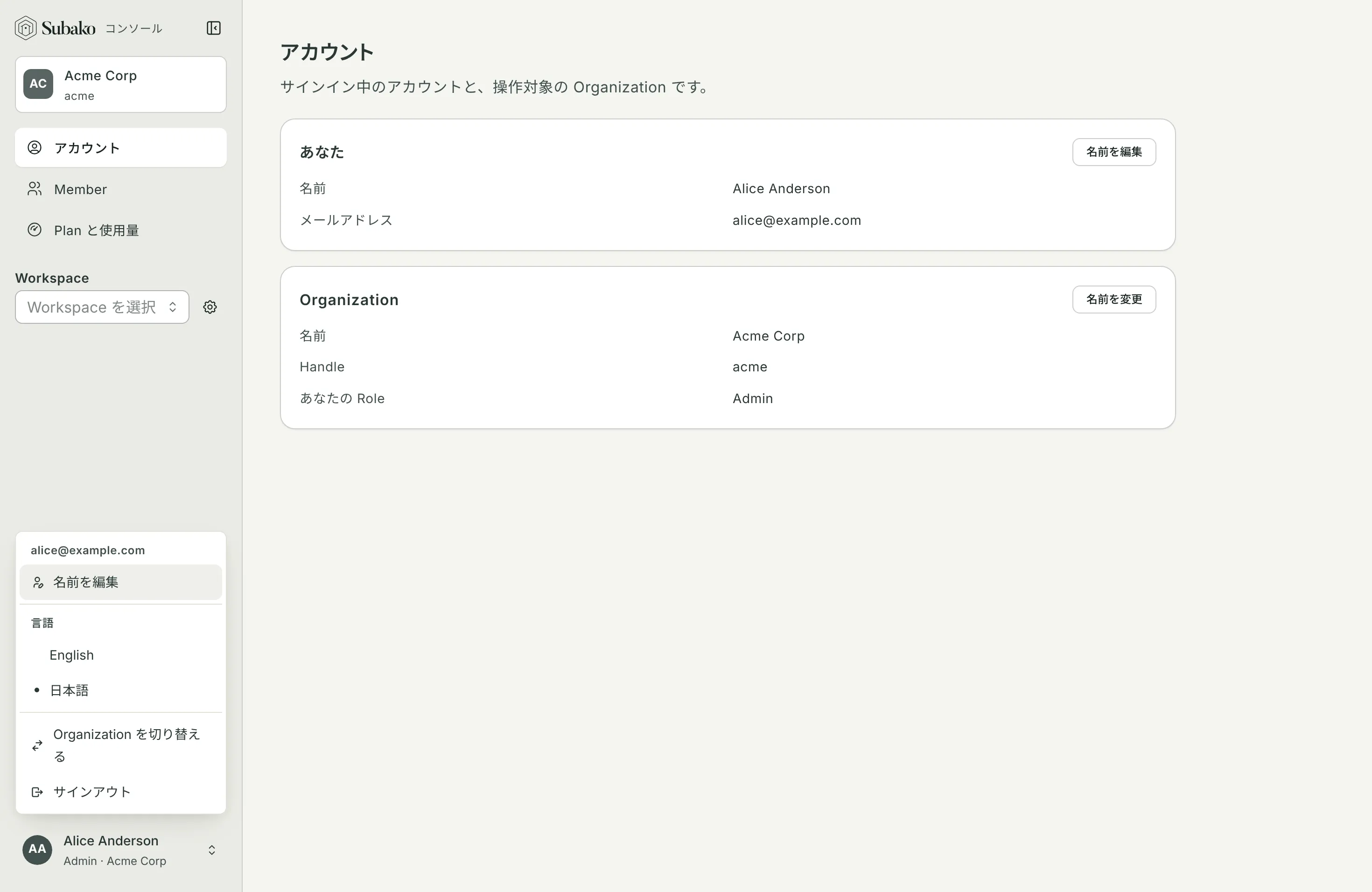The height and width of the screenshot is (892, 1372).
Task: Choose Organization を切り替える menu item
Action: click(x=120, y=746)
